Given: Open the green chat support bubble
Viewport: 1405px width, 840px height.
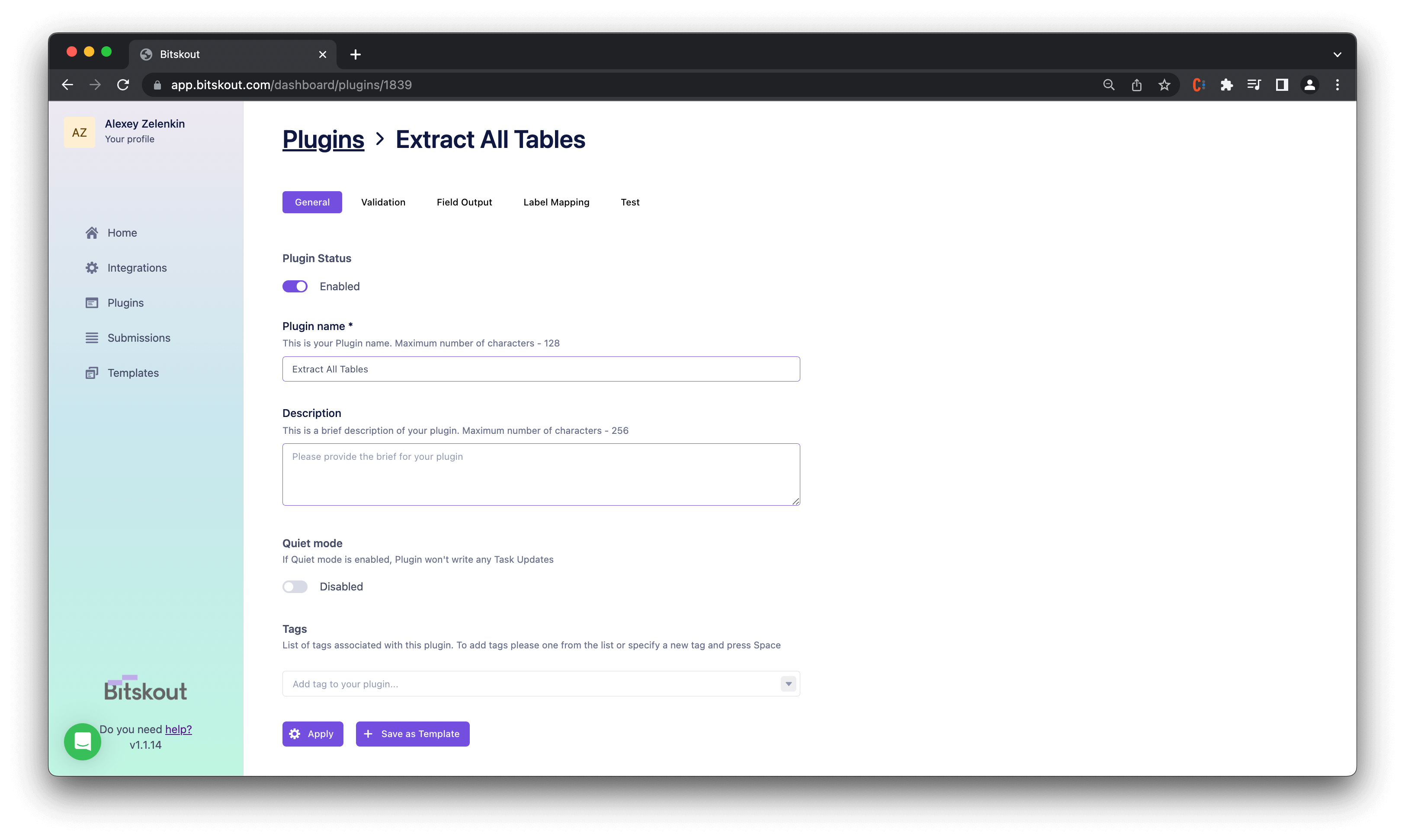Looking at the screenshot, I should [x=83, y=741].
